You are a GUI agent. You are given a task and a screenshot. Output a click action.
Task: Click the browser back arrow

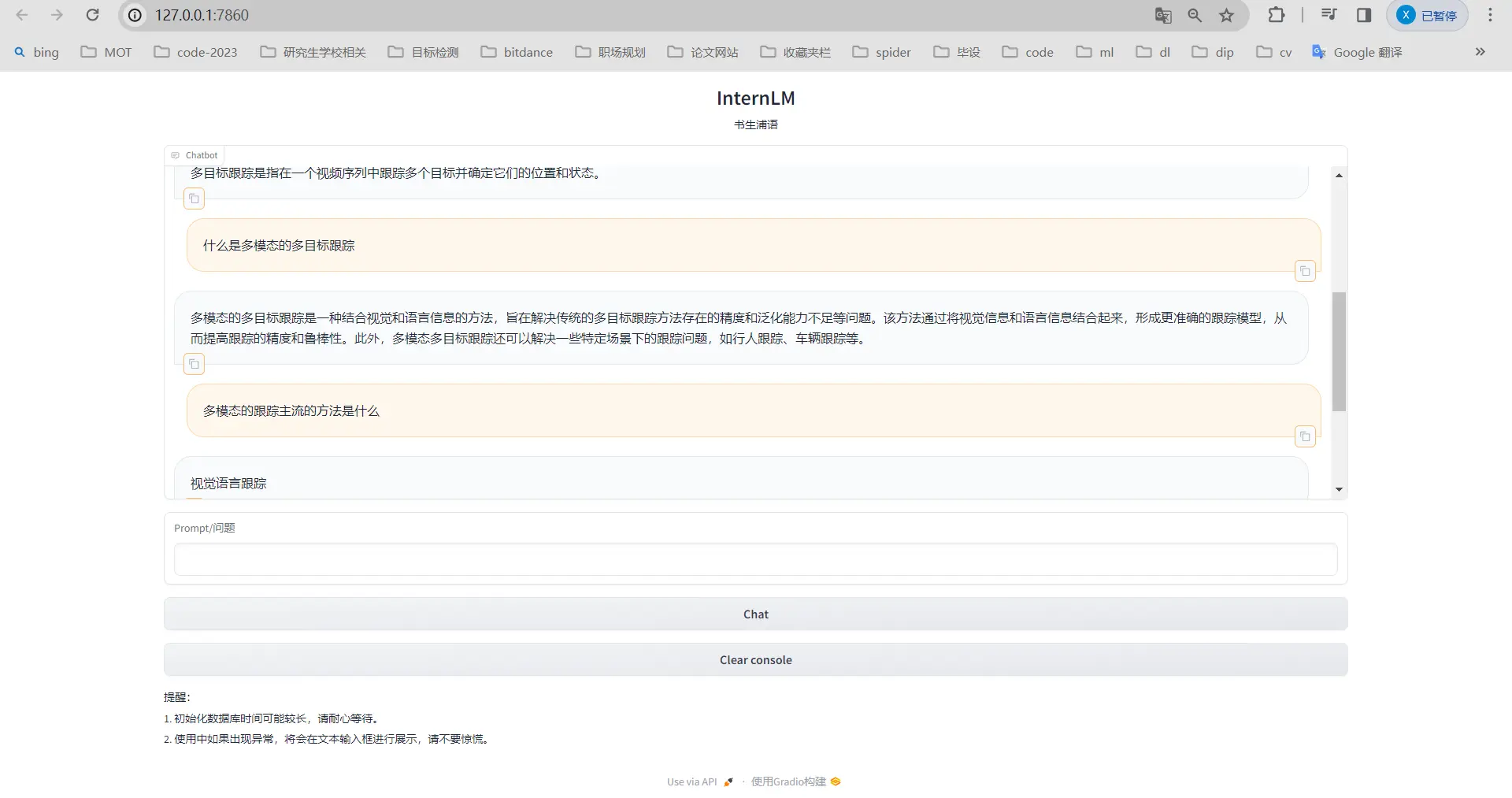tap(22, 15)
